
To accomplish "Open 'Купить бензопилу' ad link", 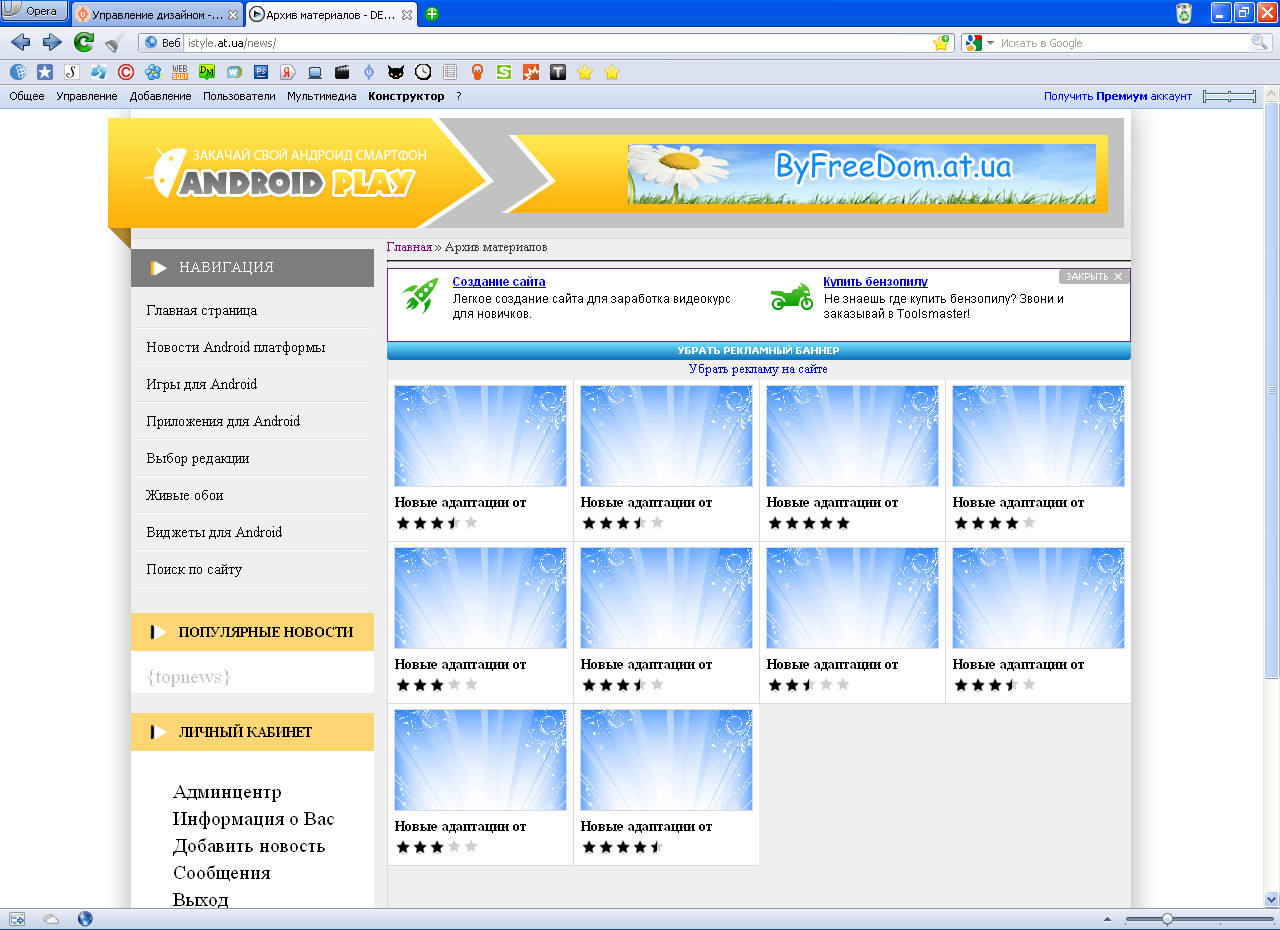I will [875, 282].
